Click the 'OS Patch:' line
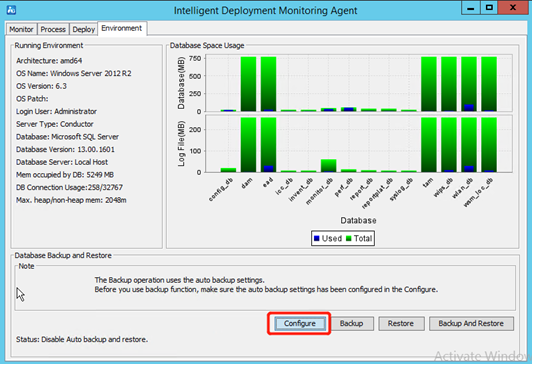This screenshot has height=365, width=533. 32,99
